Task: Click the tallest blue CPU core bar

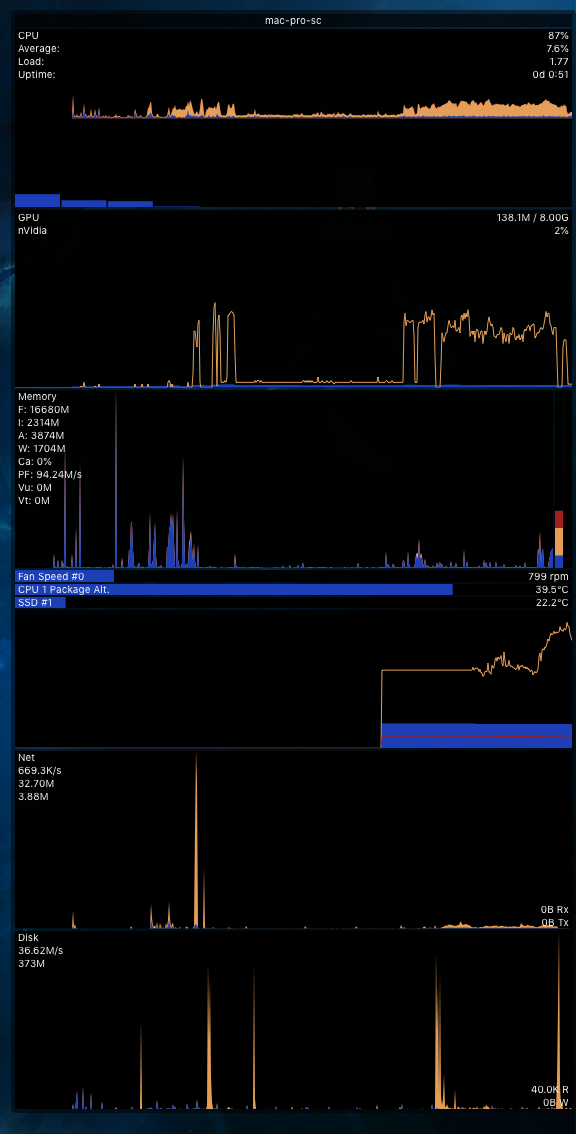Action: pos(38,200)
